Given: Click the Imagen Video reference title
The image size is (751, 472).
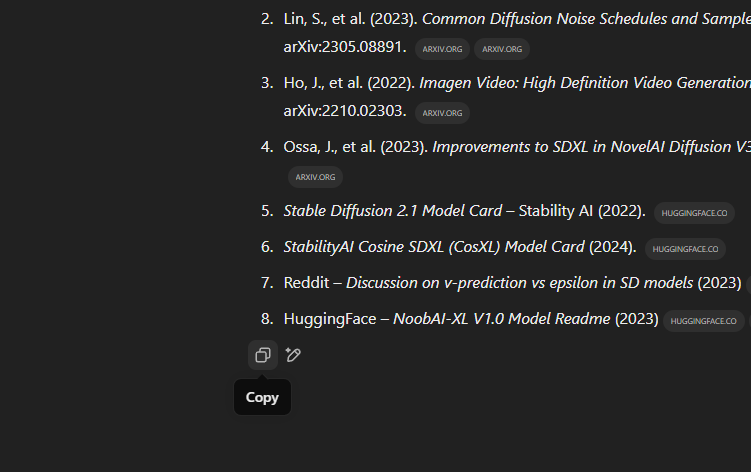Looking at the screenshot, I should pyautogui.click(x=585, y=83).
